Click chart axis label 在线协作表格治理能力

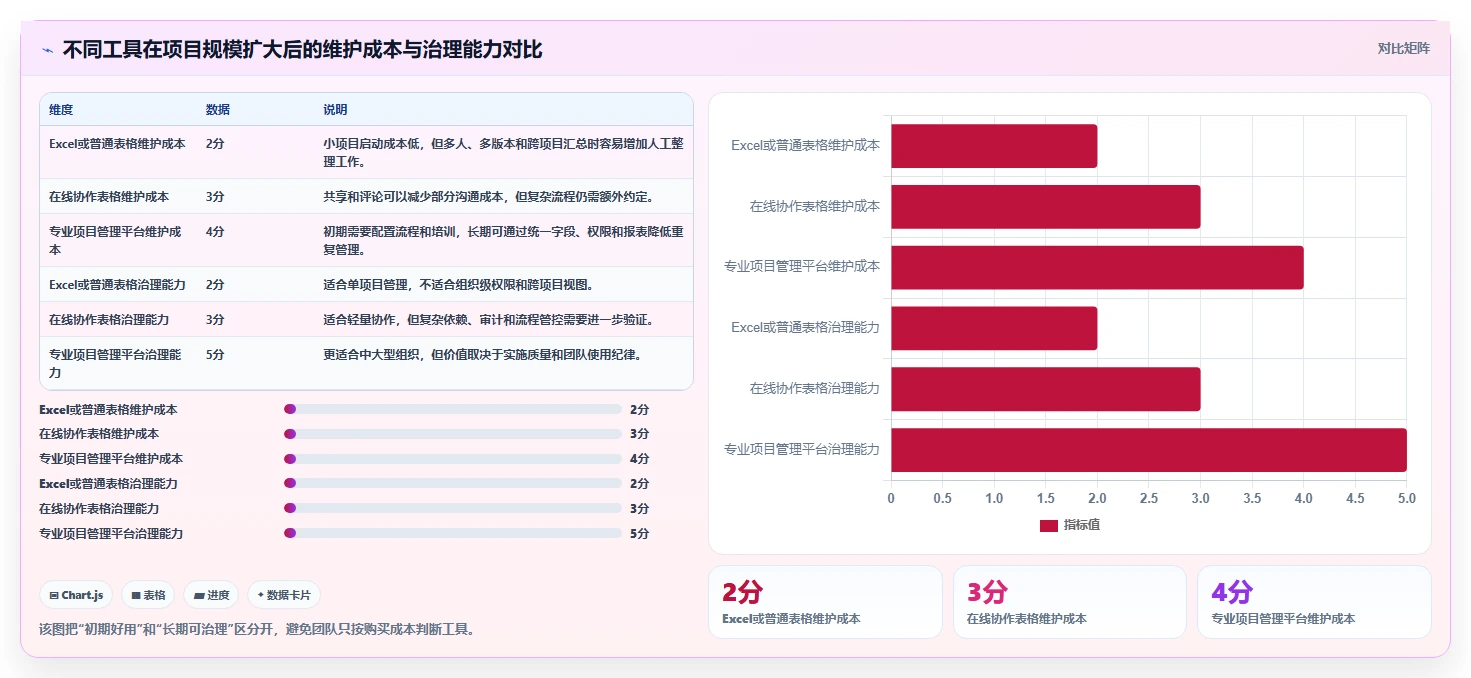click(x=815, y=389)
